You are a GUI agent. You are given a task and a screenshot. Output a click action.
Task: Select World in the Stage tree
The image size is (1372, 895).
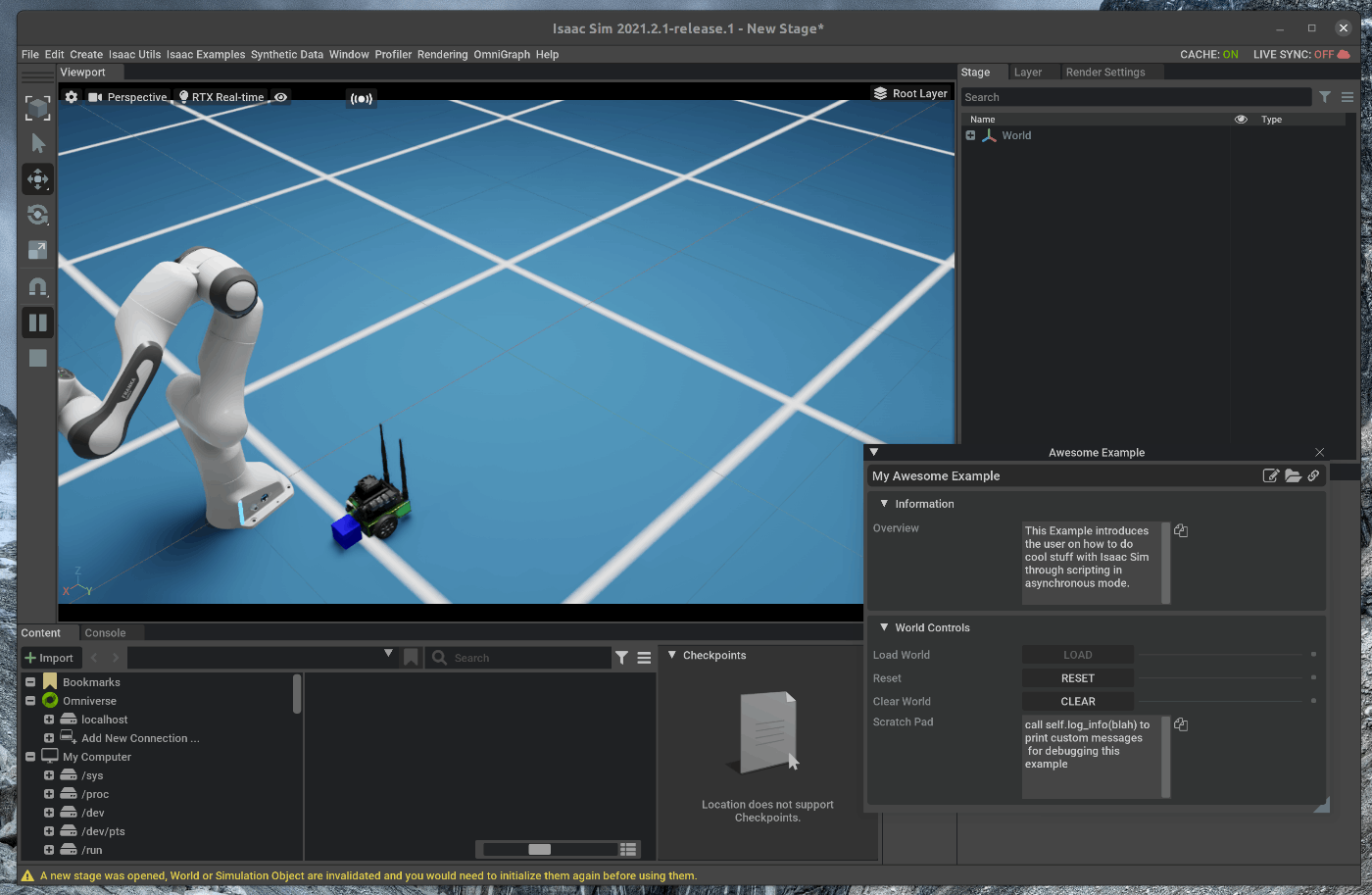1016,135
